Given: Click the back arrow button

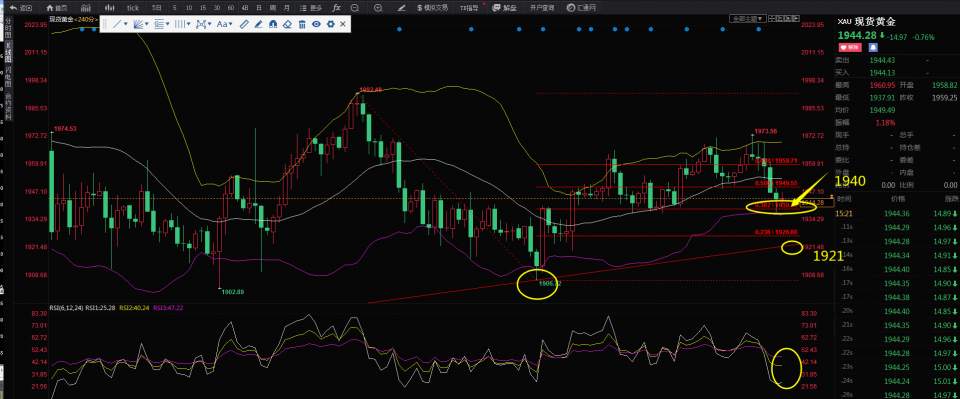Looking at the screenshot, I should point(20,8).
